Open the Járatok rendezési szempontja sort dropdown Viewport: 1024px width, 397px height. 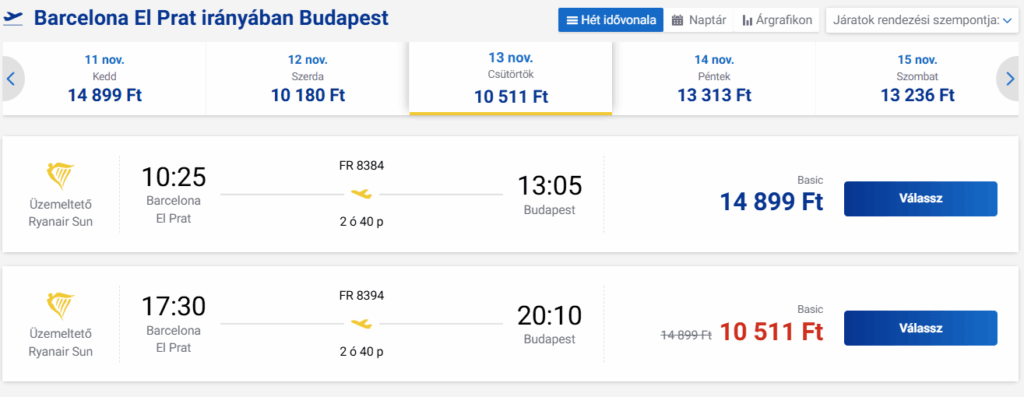(921, 20)
